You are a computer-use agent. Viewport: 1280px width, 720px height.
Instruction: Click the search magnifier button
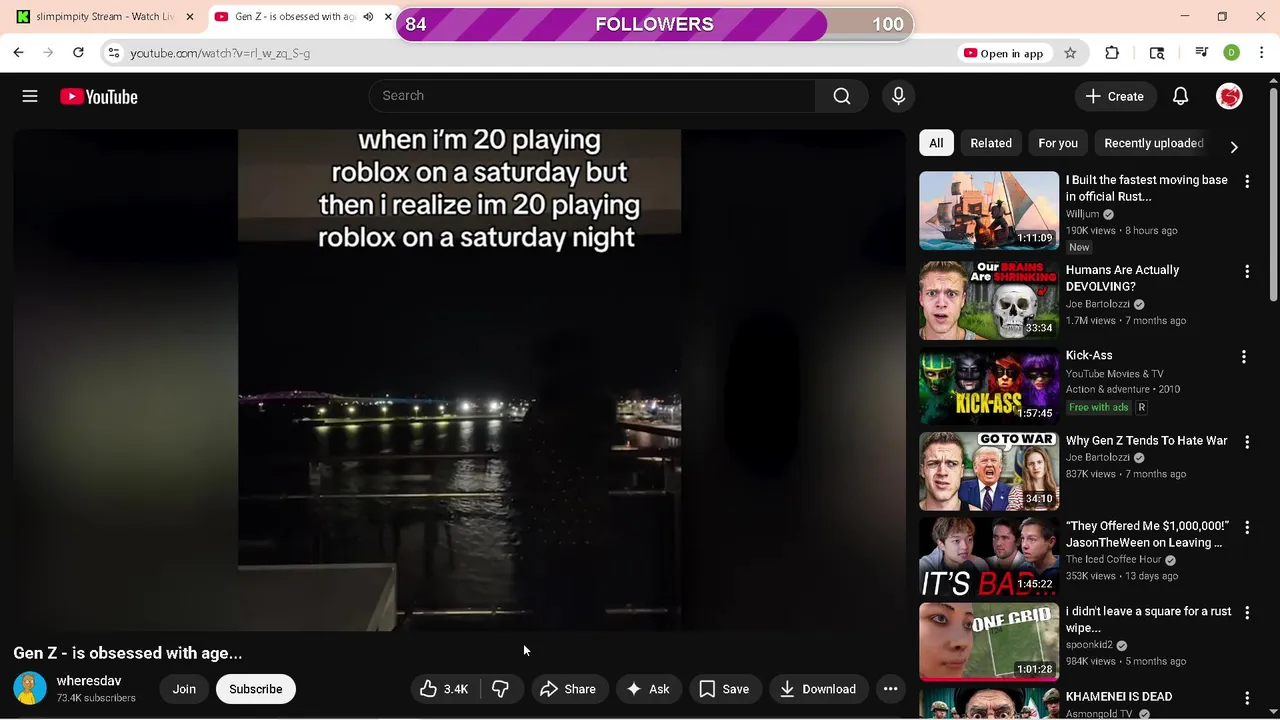click(842, 96)
